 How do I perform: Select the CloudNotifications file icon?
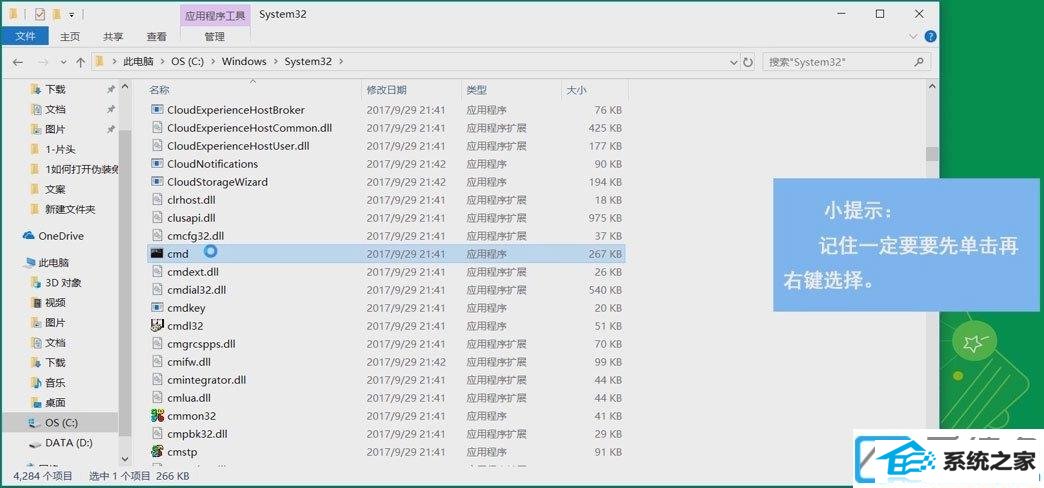click(157, 164)
